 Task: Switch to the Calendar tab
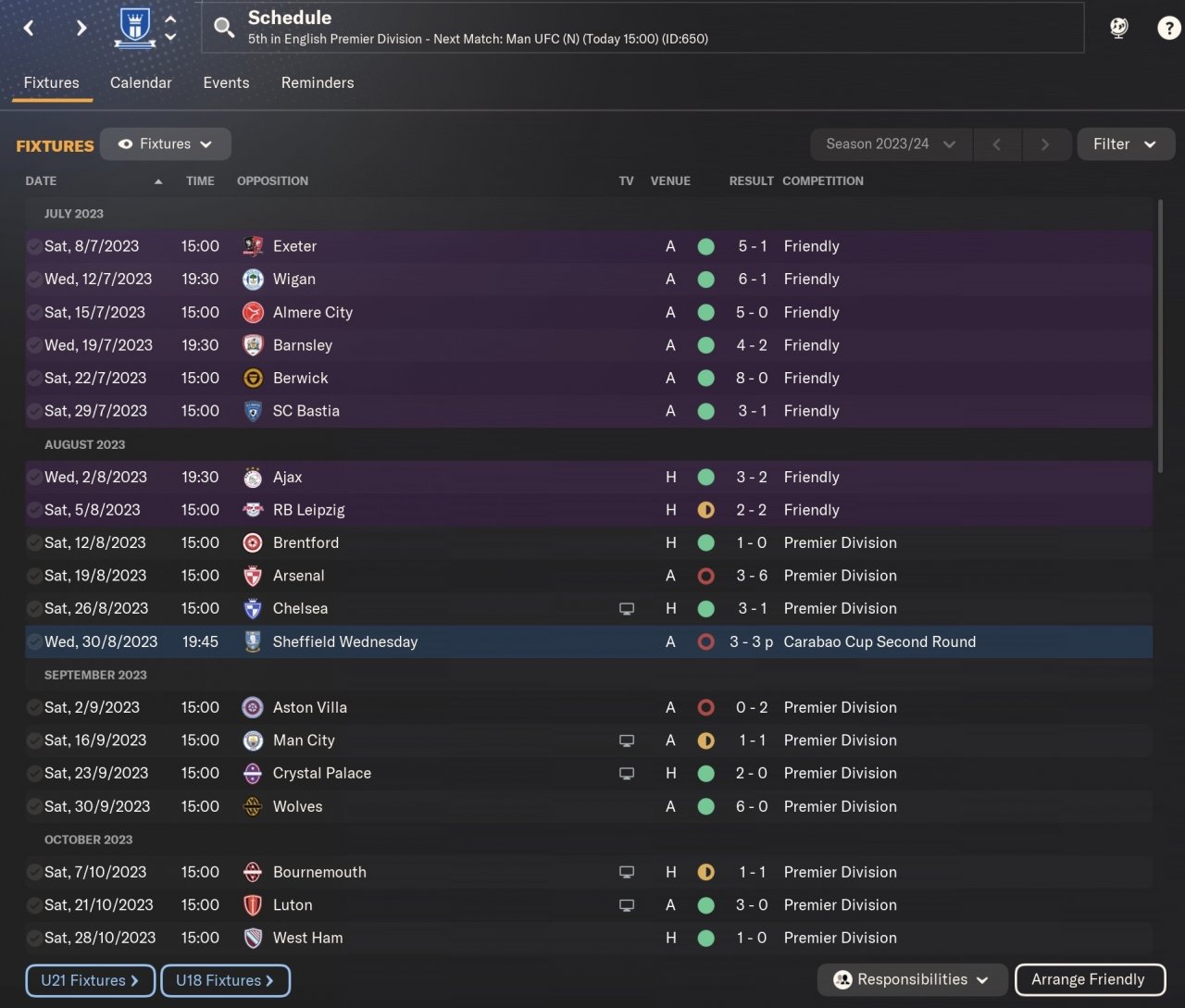141,82
